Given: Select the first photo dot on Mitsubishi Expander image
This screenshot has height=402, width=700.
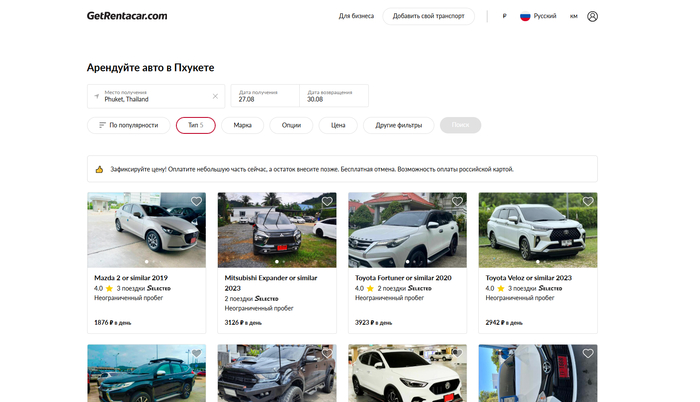Looking at the screenshot, I should point(277,262).
